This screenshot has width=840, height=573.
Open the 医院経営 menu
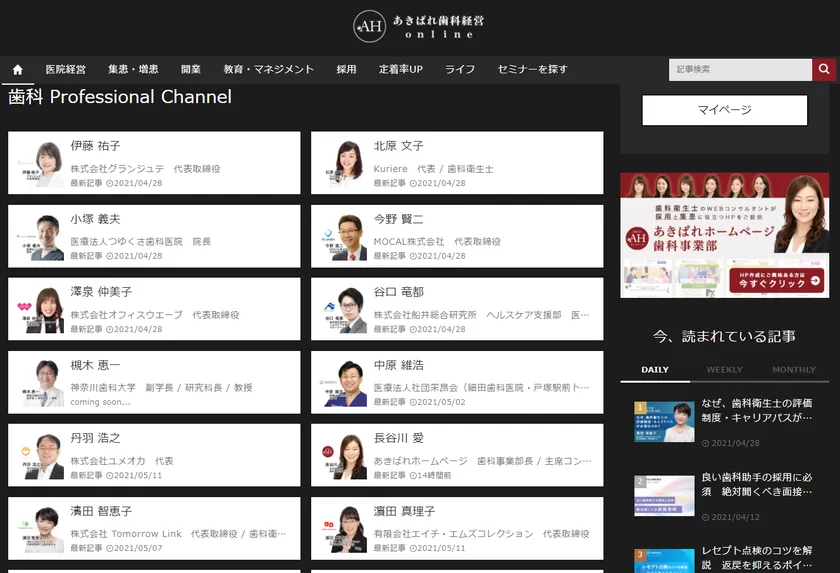point(66,70)
